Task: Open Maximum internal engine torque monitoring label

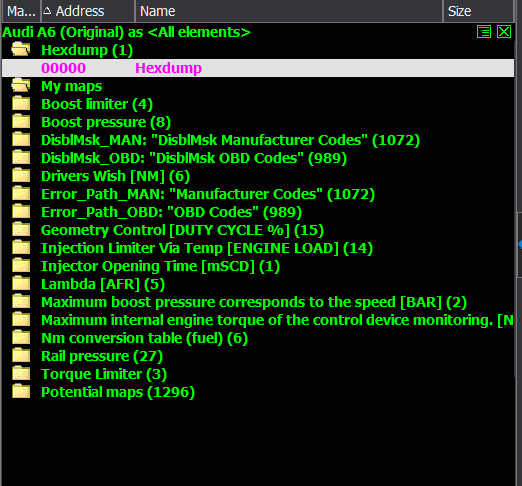Action: [277, 320]
